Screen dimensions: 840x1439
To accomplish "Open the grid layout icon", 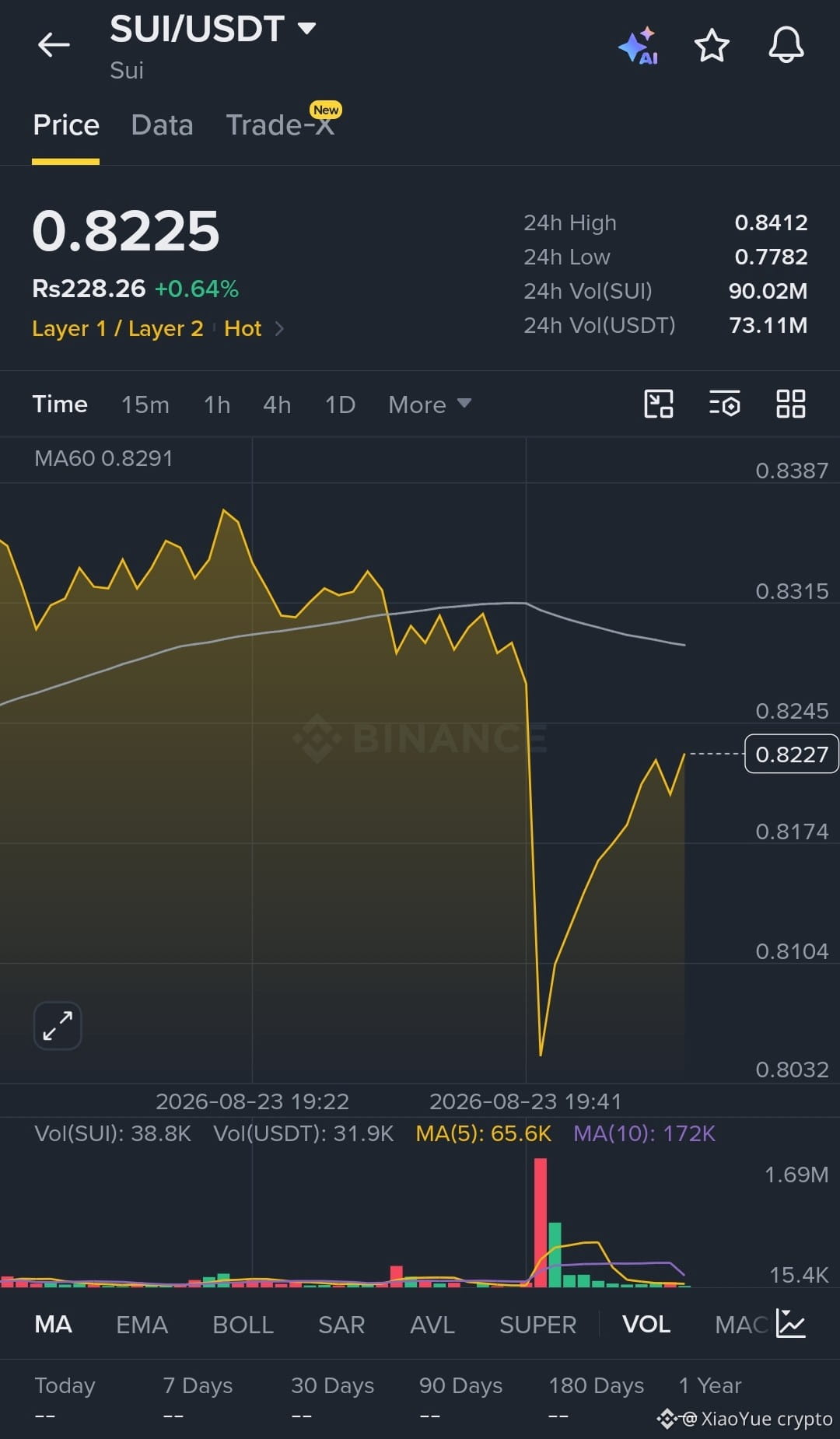I will click(x=791, y=404).
